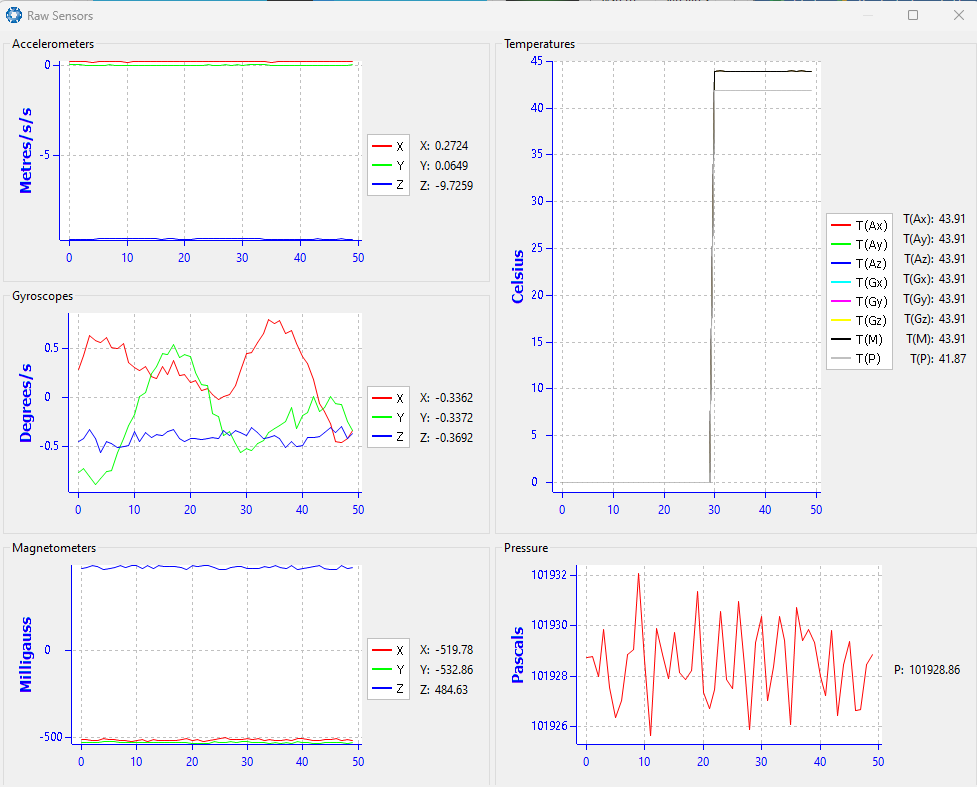Click the magnetometer X value -519.78
The width and height of the screenshot is (977, 787).
pos(454,650)
